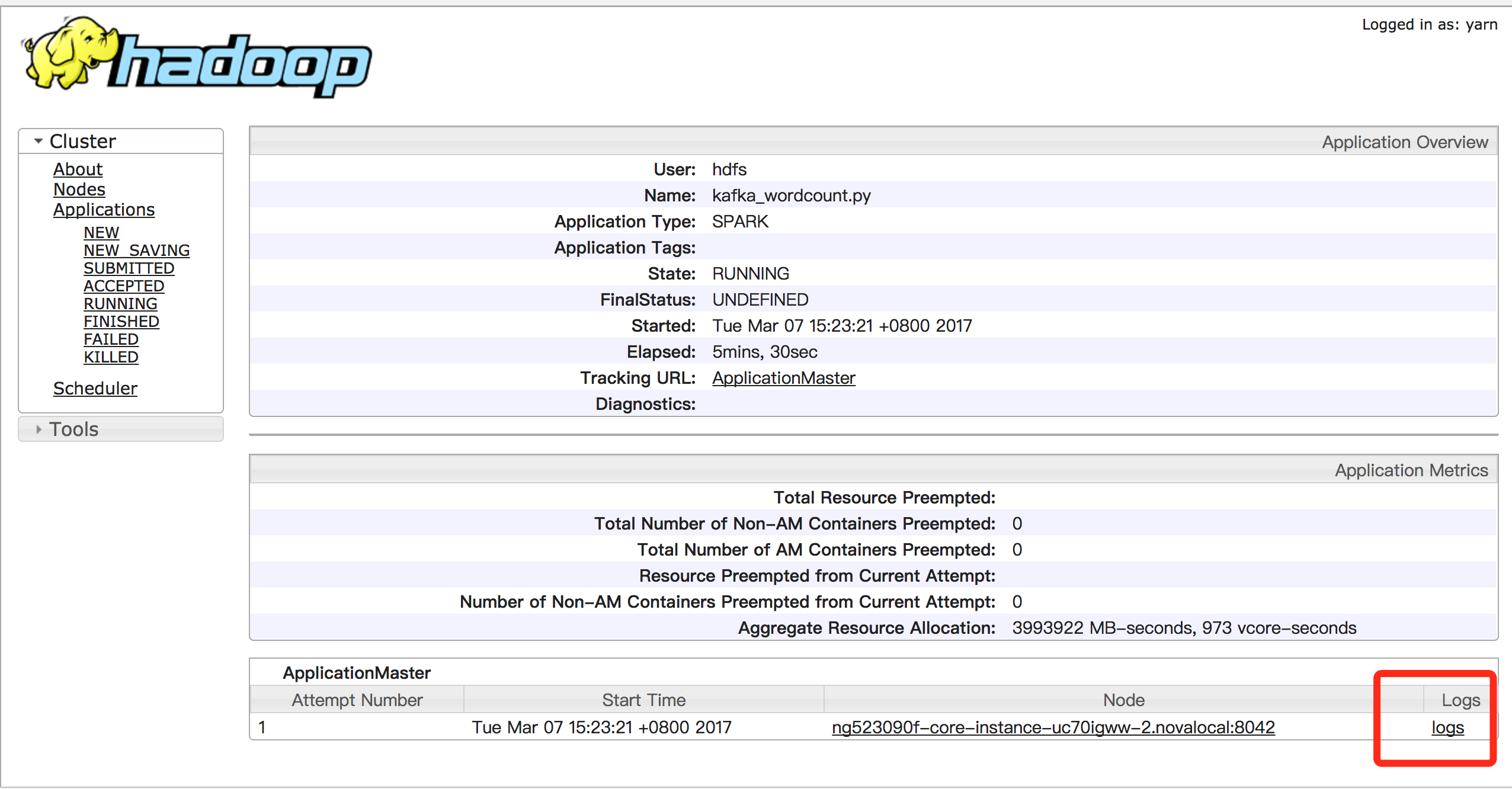Viewport: 1512px width, 789px height.
Task: Show SUBMITTED applications
Action: click(x=129, y=268)
